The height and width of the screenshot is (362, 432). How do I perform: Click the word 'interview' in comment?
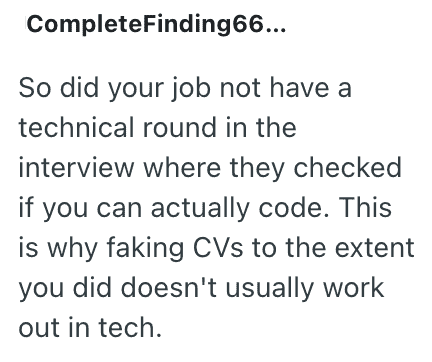coord(76,168)
